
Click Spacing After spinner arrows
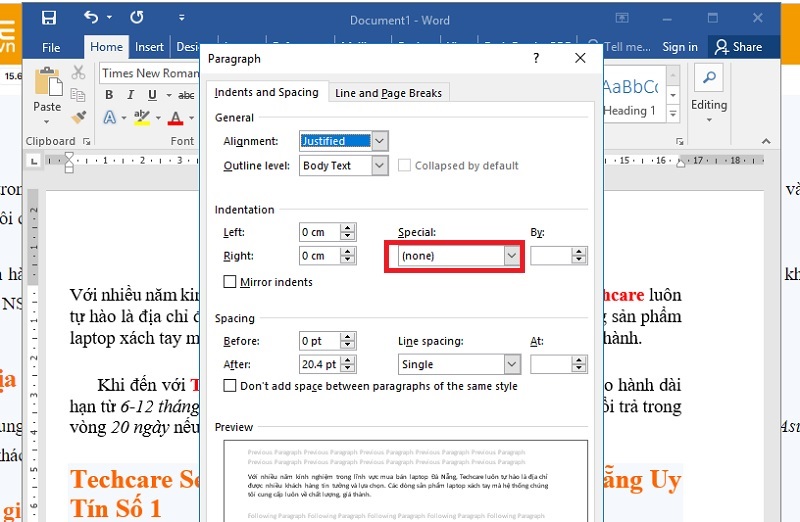(x=347, y=364)
